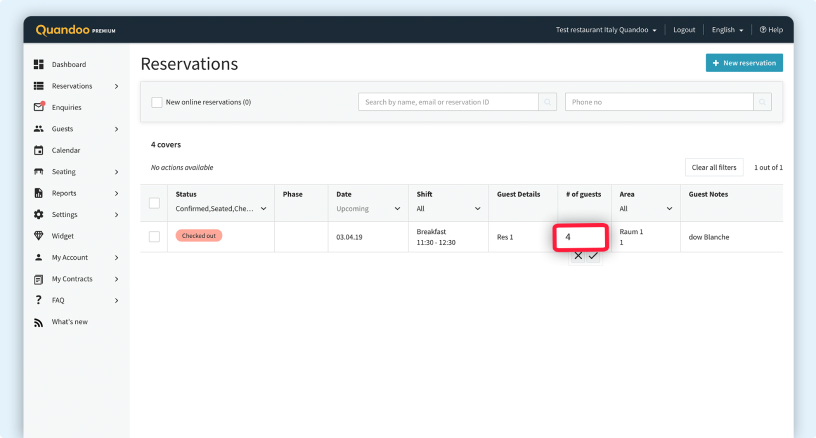Click the Enquiries envelope icon
This screenshot has width=816, height=438.
pos(39,107)
